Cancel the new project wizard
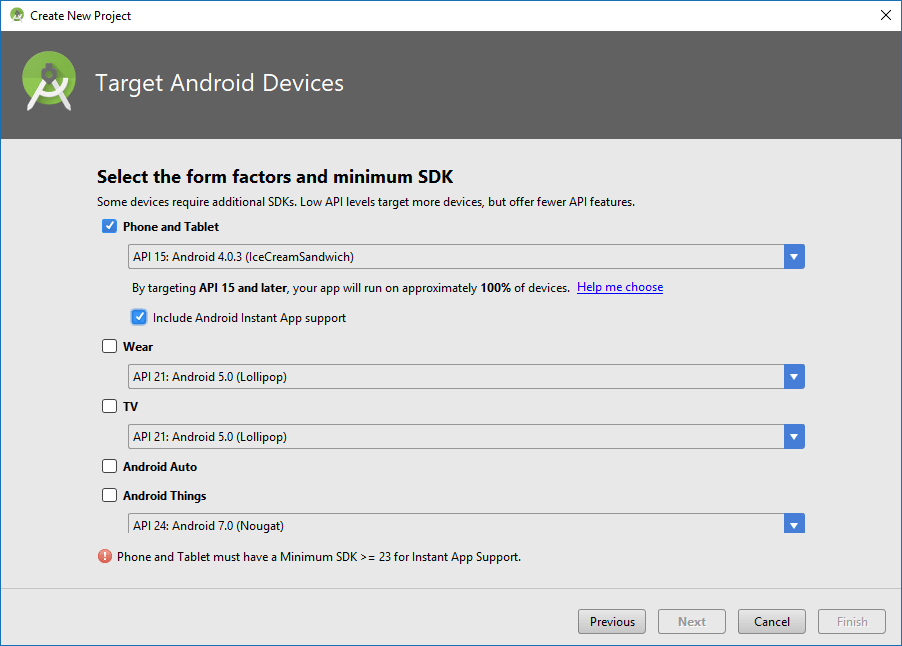The height and width of the screenshot is (646, 902). click(x=772, y=621)
